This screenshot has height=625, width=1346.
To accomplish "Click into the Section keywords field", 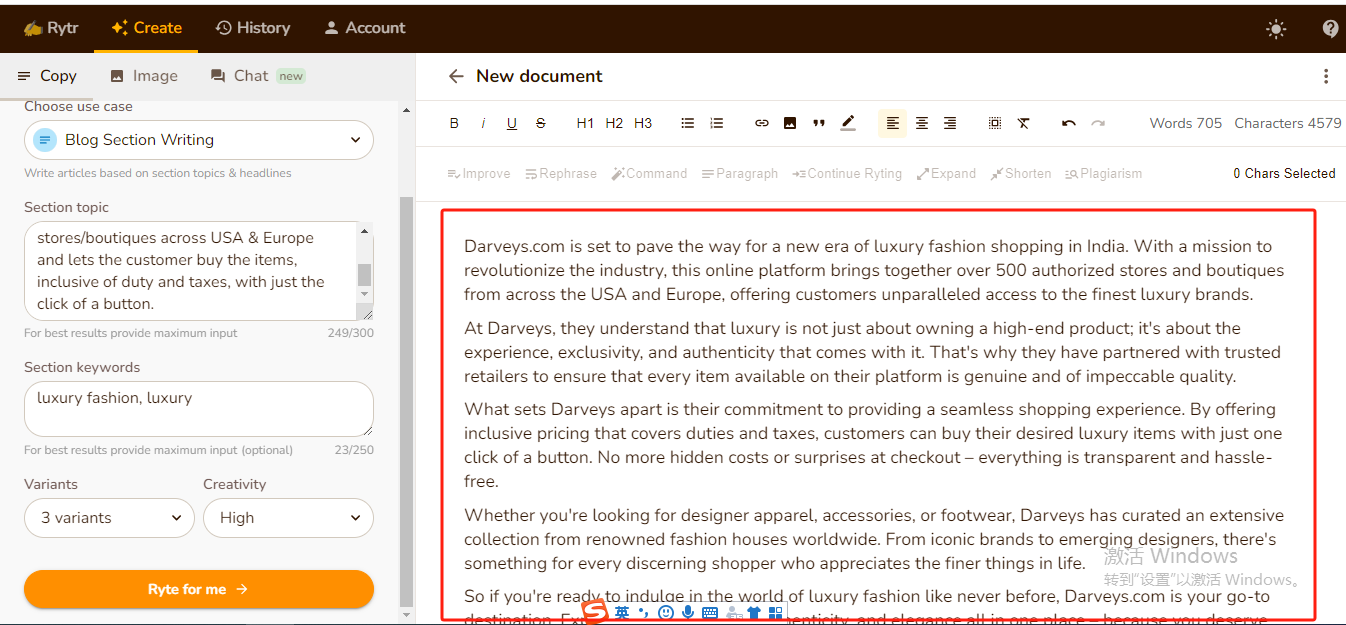I will (x=198, y=408).
